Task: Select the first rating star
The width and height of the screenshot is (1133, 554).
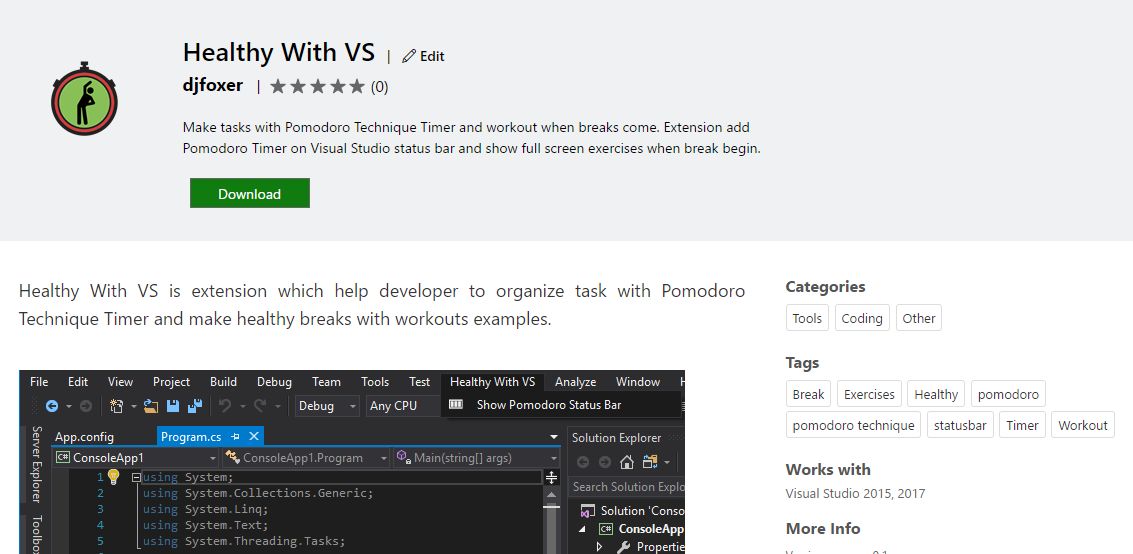Action: pyautogui.click(x=278, y=87)
